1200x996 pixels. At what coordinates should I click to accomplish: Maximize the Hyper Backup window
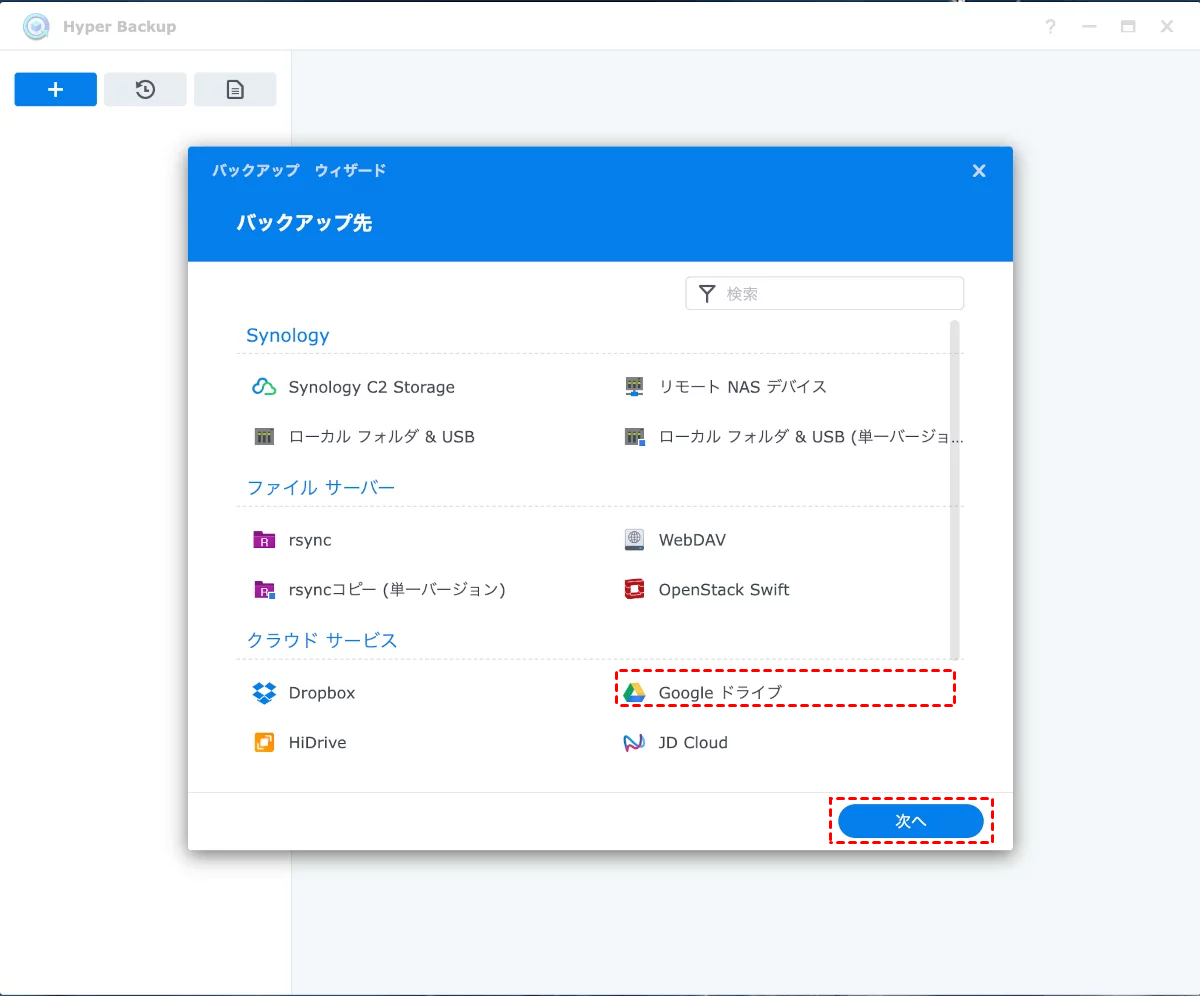(1128, 27)
